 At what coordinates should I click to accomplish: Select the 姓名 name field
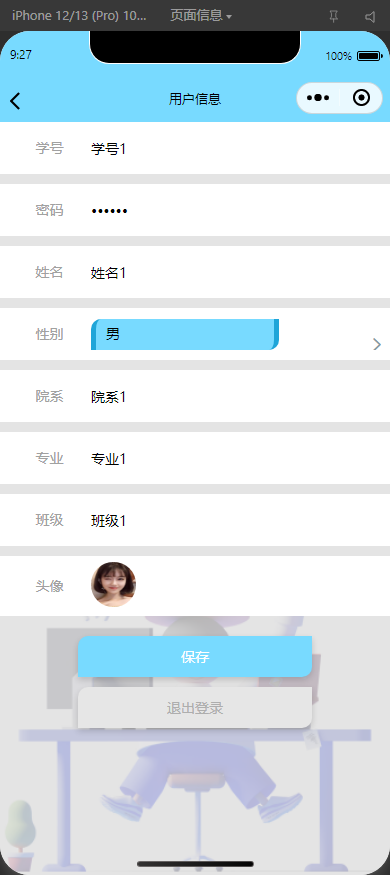tap(234, 272)
